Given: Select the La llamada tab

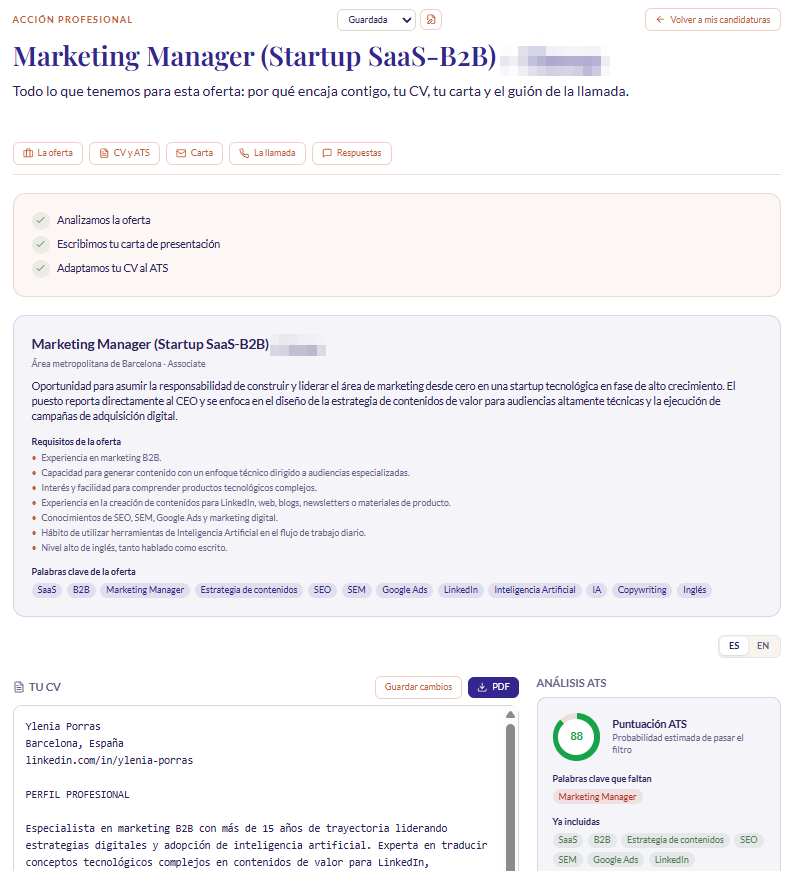Looking at the screenshot, I should click(x=267, y=153).
